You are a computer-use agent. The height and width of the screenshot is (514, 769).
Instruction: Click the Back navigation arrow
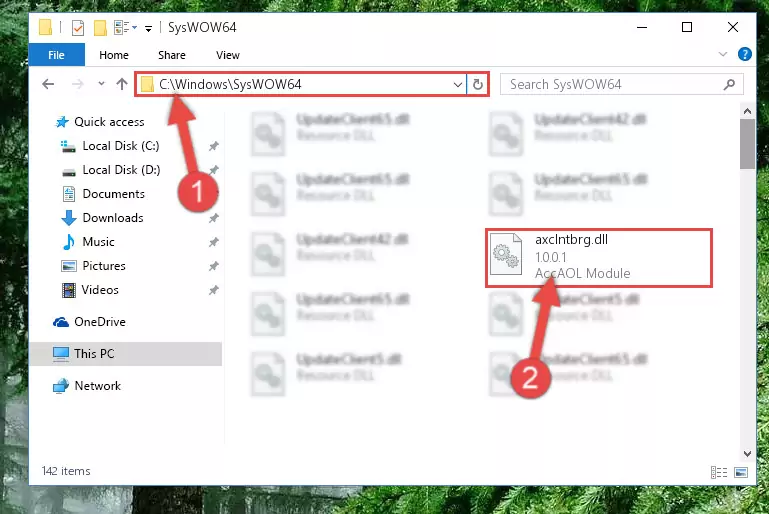48,84
